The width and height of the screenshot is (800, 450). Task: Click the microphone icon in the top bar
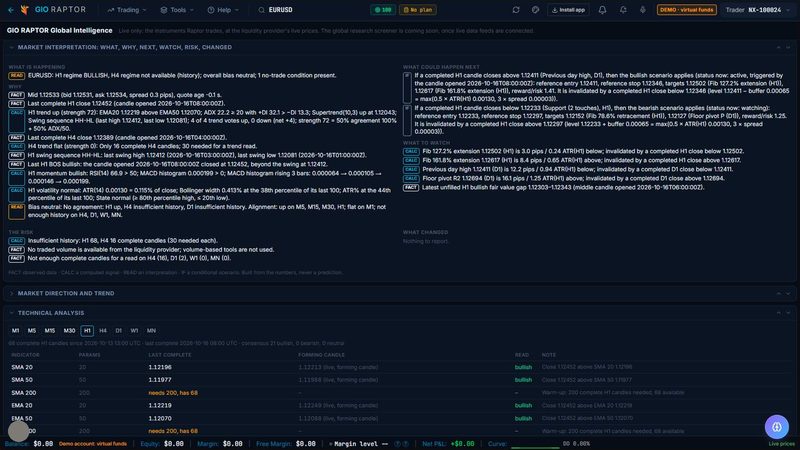click(642, 10)
